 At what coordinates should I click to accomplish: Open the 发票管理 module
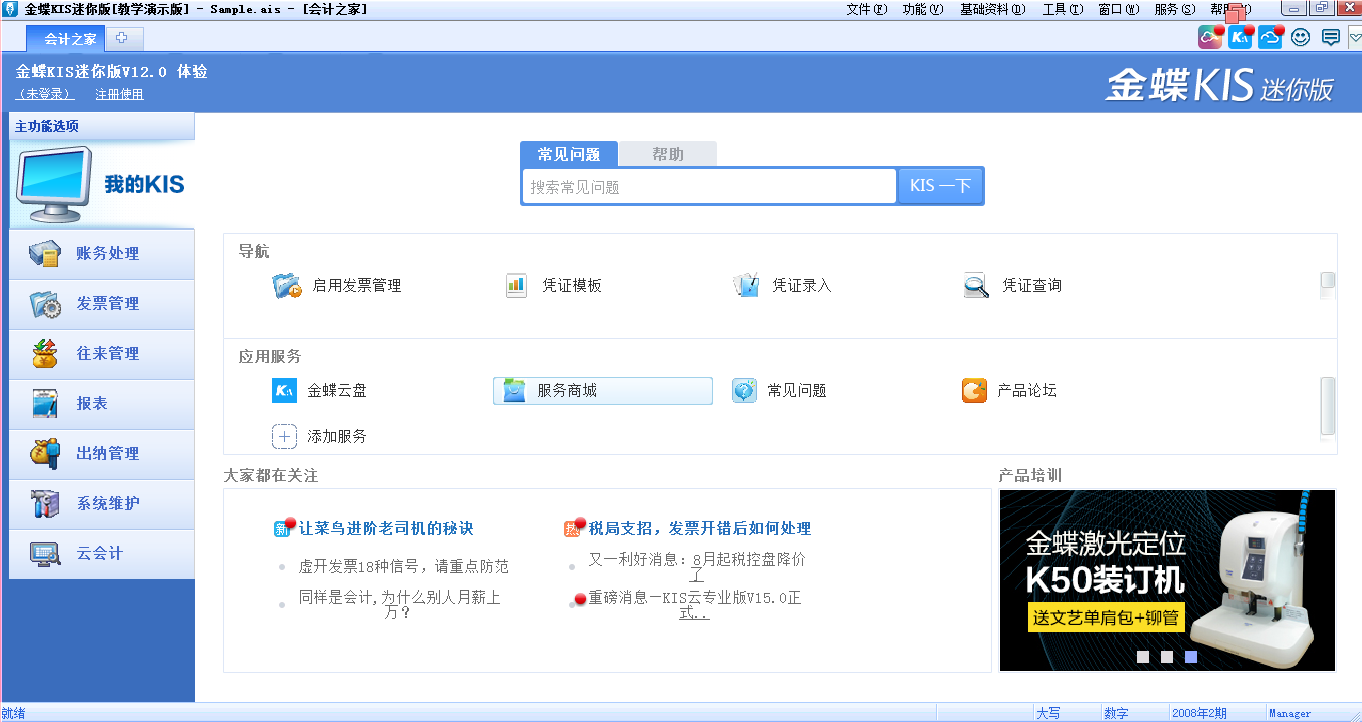point(102,304)
